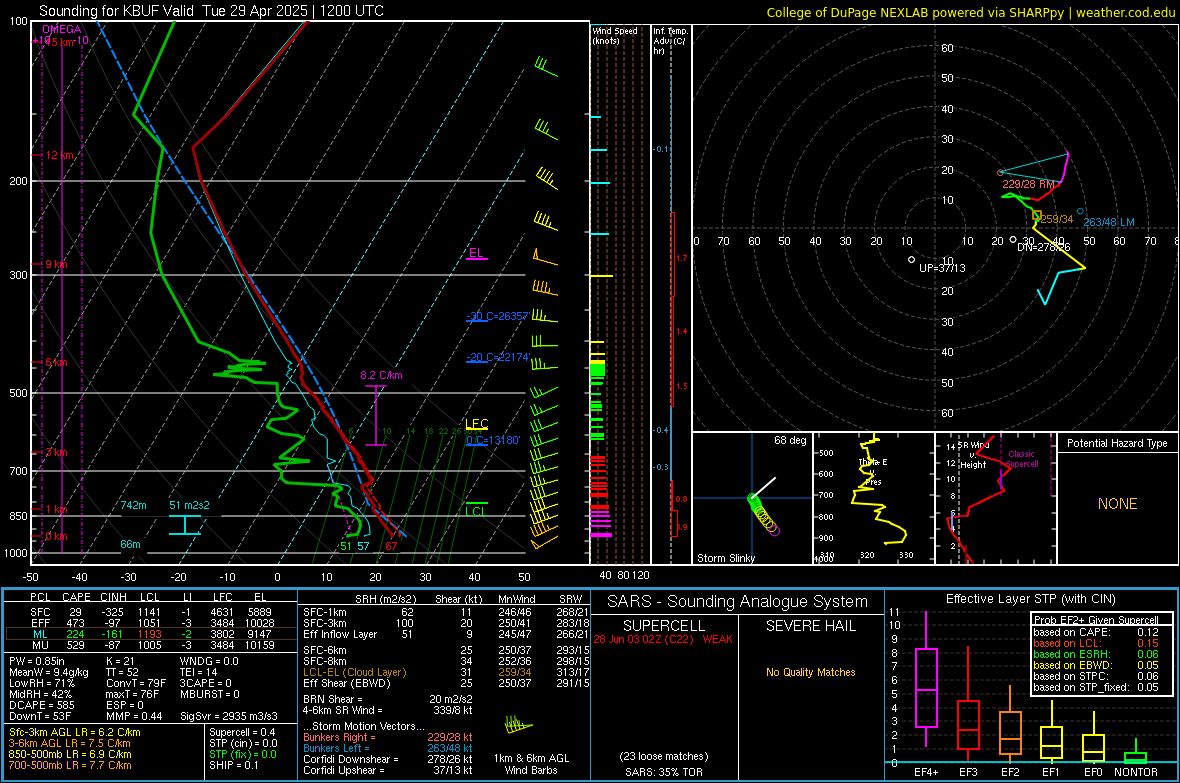Click the '8.2 C/km' lapse rate label
This screenshot has width=1180, height=783.
[381, 375]
